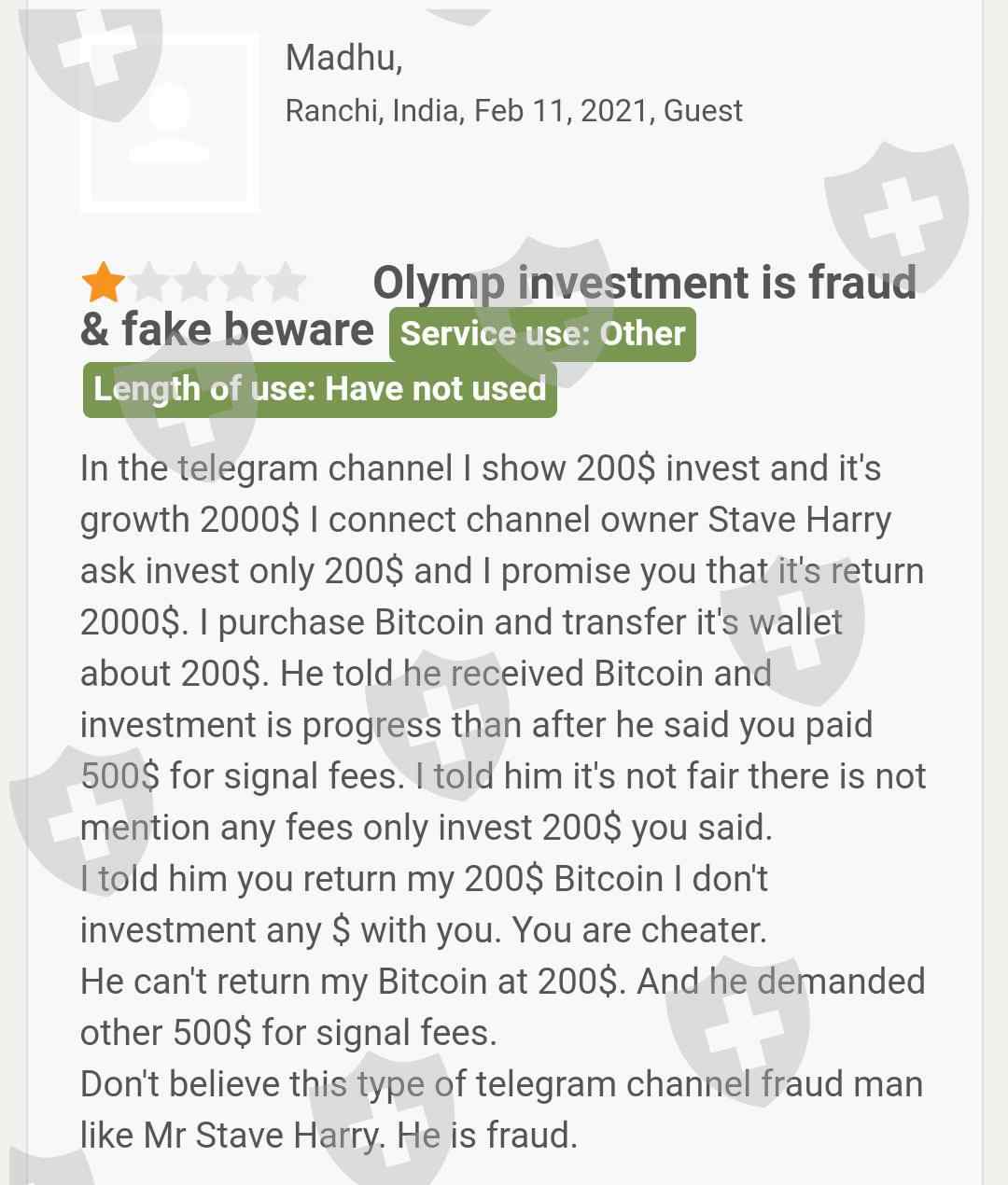The image size is (1008, 1185).
Task: Click the closing sentence 'He is fraud.'
Action: click(x=487, y=1136)
